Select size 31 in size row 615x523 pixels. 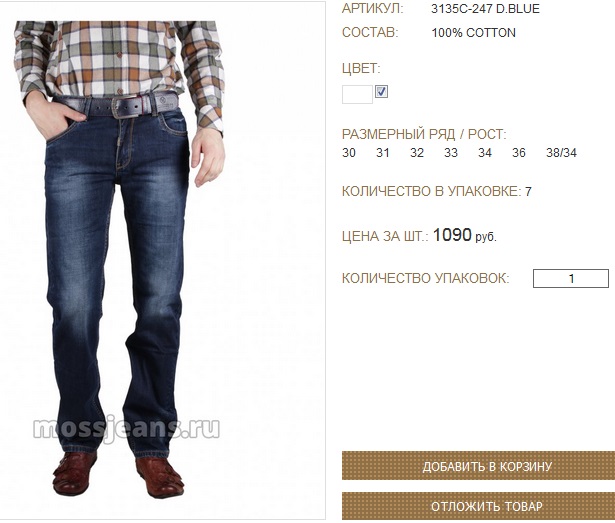(383, 153)
